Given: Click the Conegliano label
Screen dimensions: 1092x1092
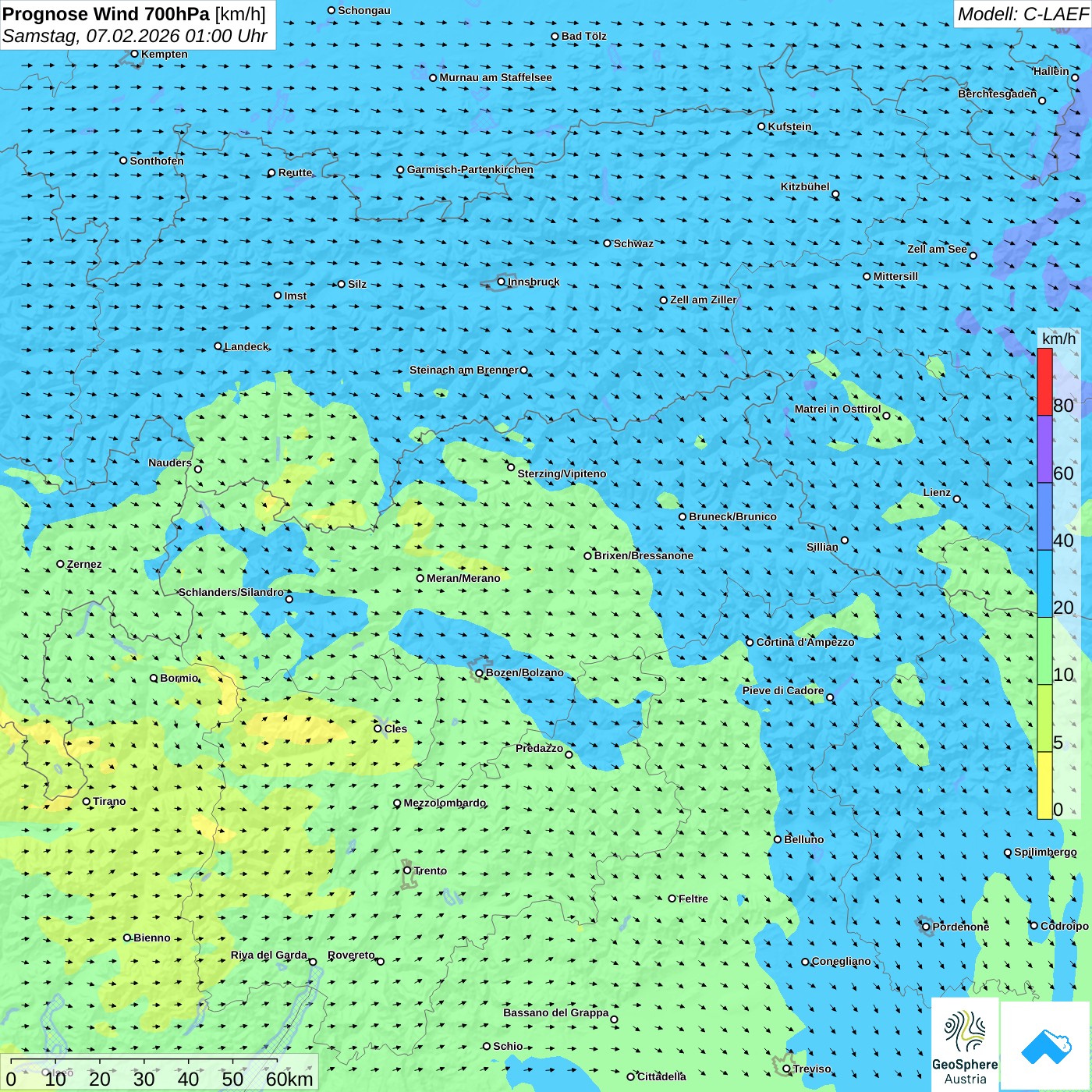Looking at the screenshot, I should pos(842,961).
